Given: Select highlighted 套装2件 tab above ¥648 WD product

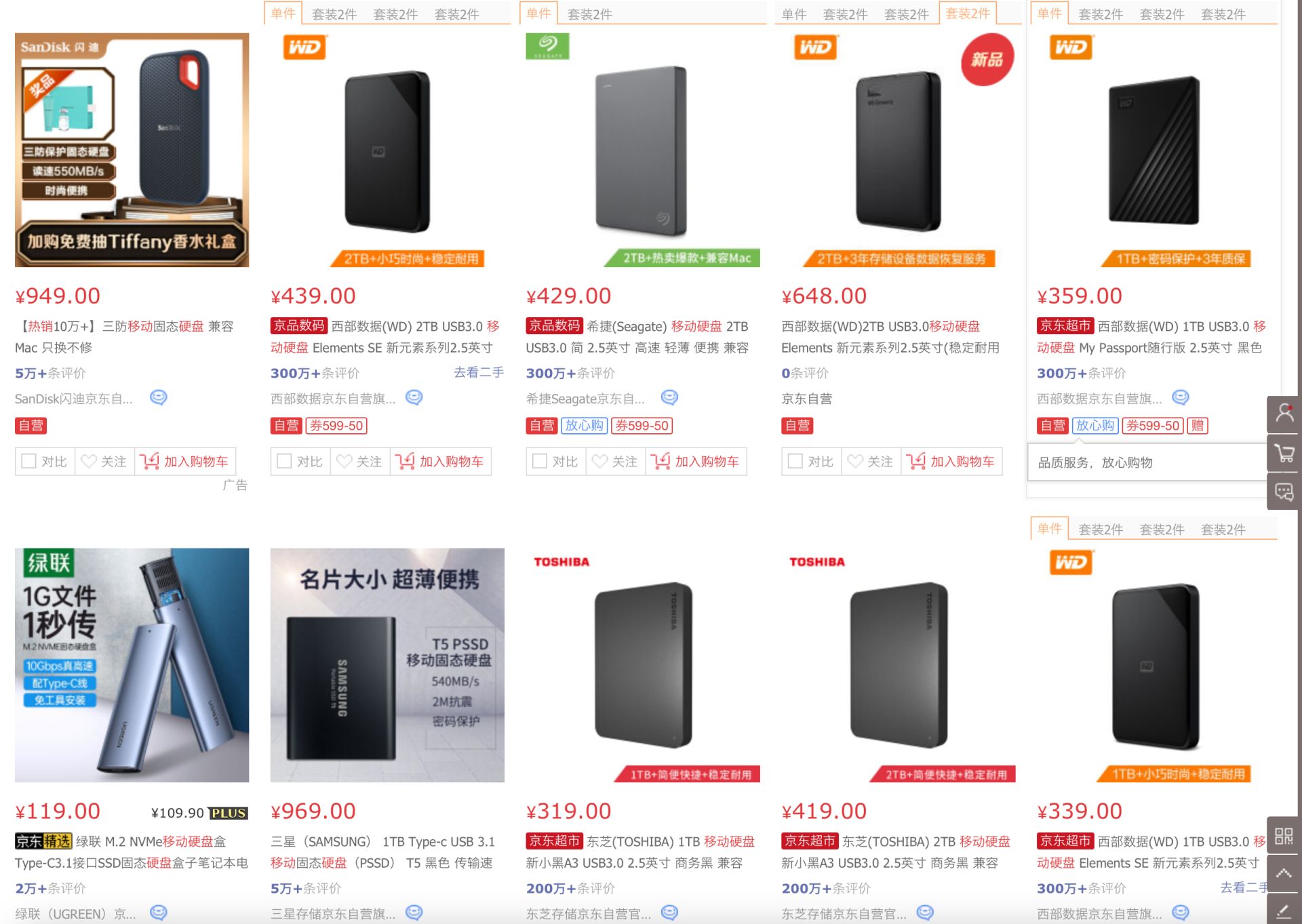Looking at the screenshot, I should pos(967,13).
